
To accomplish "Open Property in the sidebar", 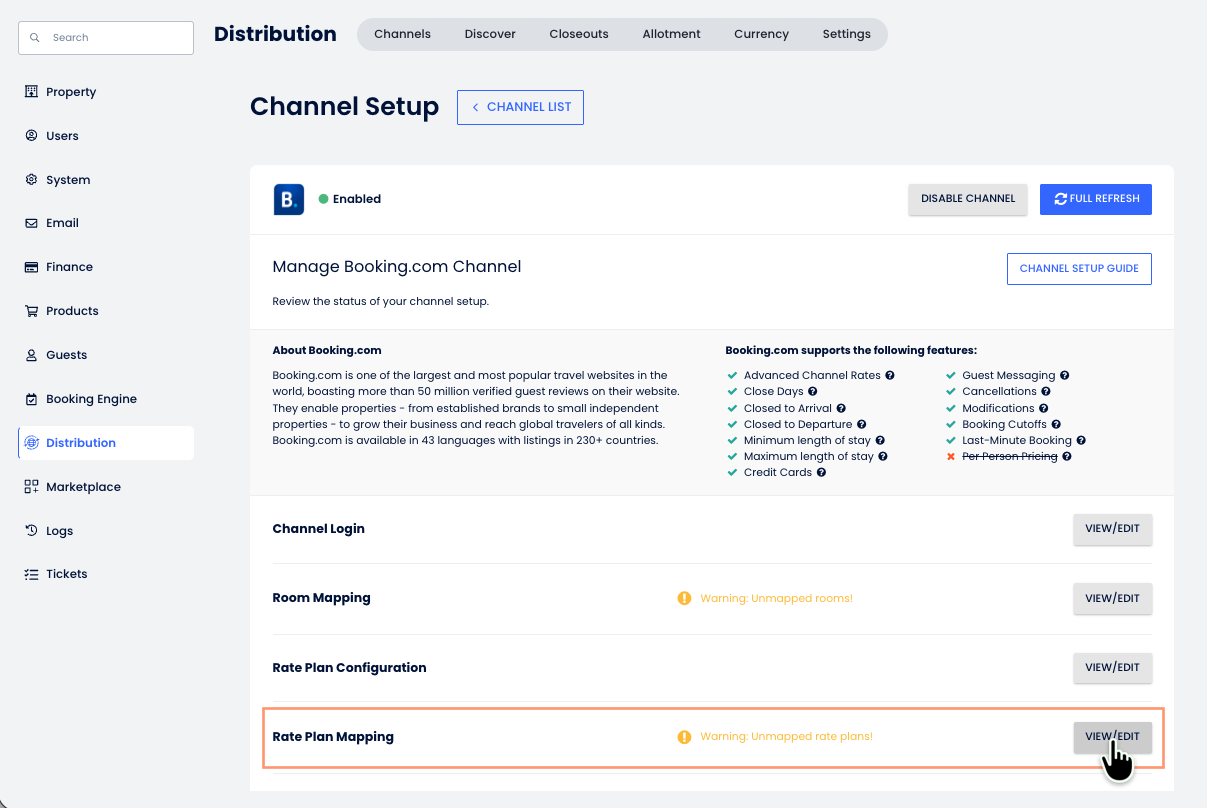I will (x=106, y=92).
